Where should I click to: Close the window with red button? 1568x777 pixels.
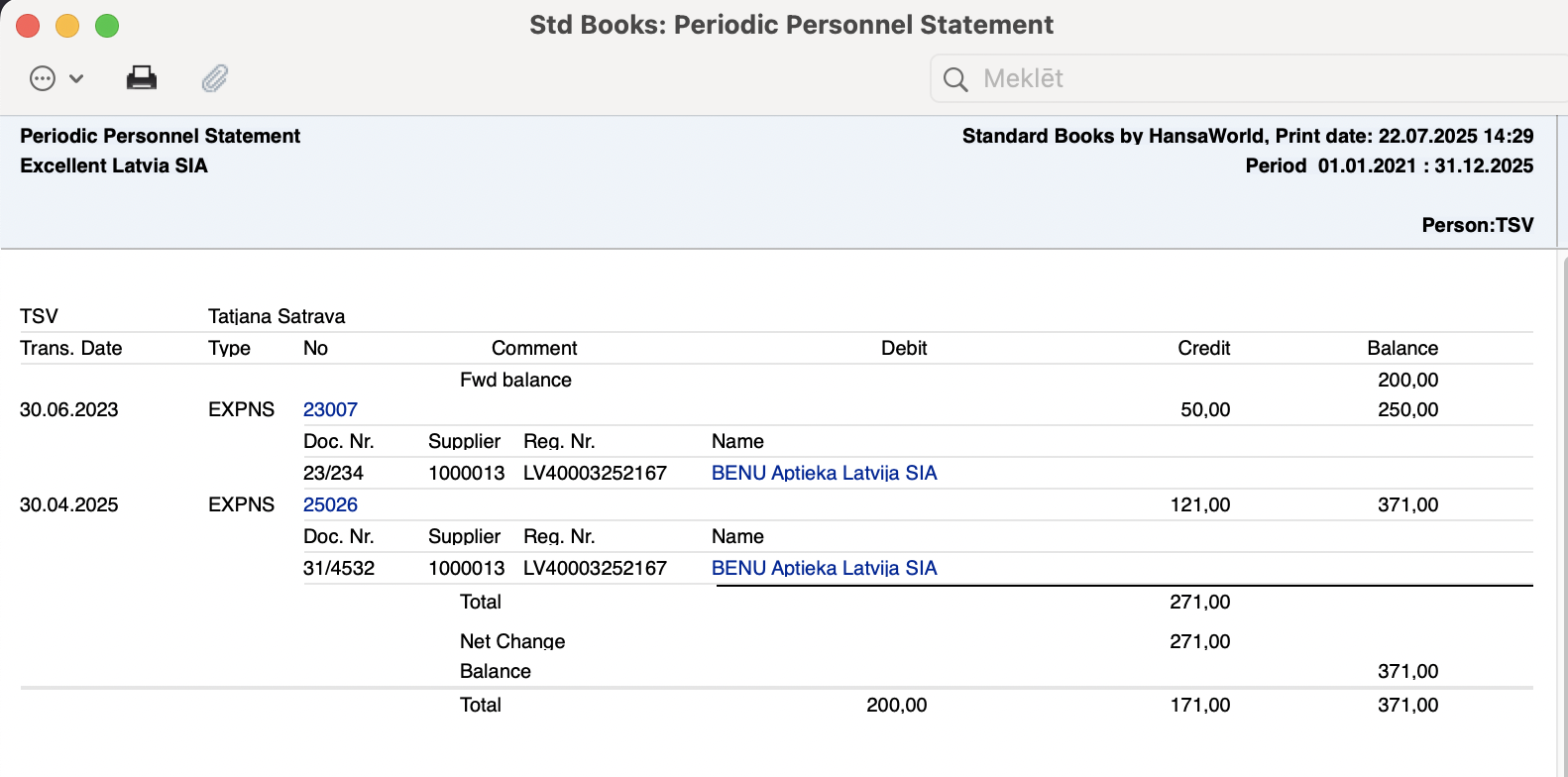point(28,26)
